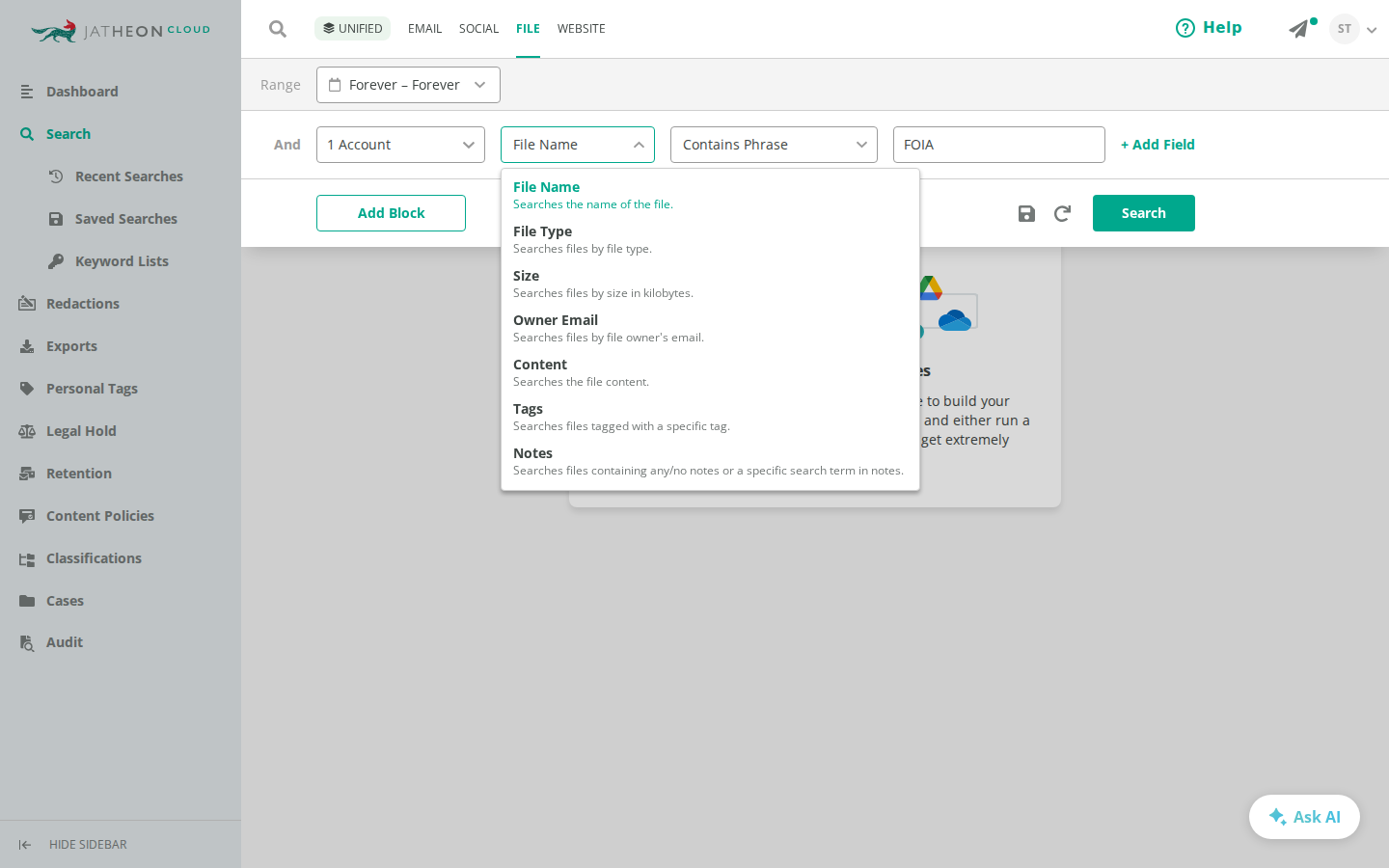Collapse the File Name field dropdown
The image size is (1389, 868).
coord(578,145)
